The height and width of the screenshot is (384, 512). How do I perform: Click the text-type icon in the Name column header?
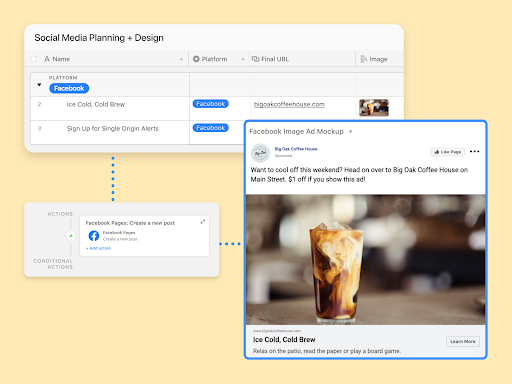[47, 59]
